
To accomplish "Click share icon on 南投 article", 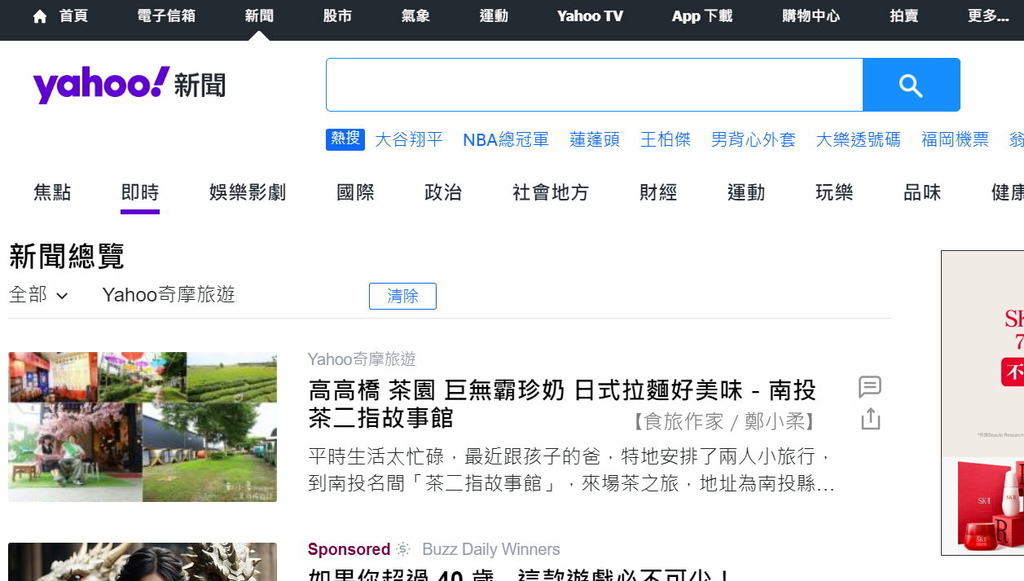I will pyautogui.click(x=871, y=418).
